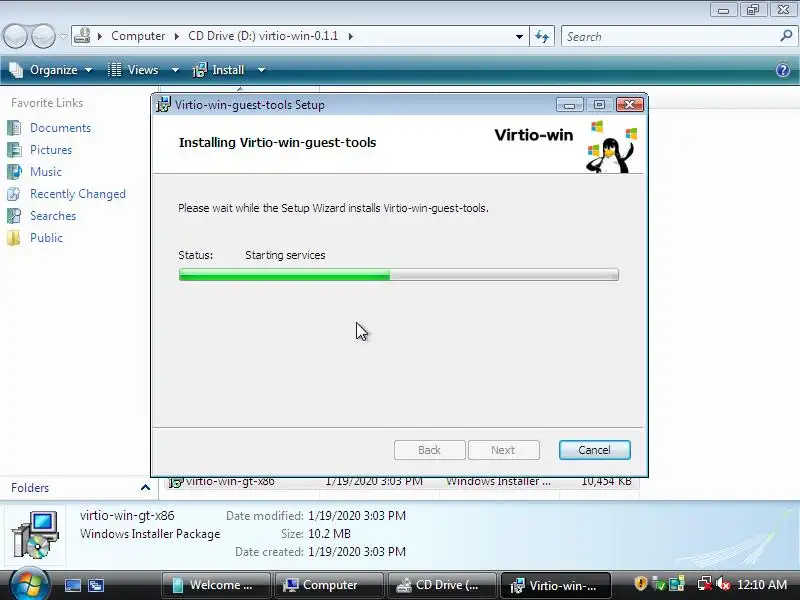The height and width of the screenshot is (600, 800).
Task: Click CD Drive (D:) virtio-win-0.1.1 breadcrumb
Action: (x=263, y=36)
